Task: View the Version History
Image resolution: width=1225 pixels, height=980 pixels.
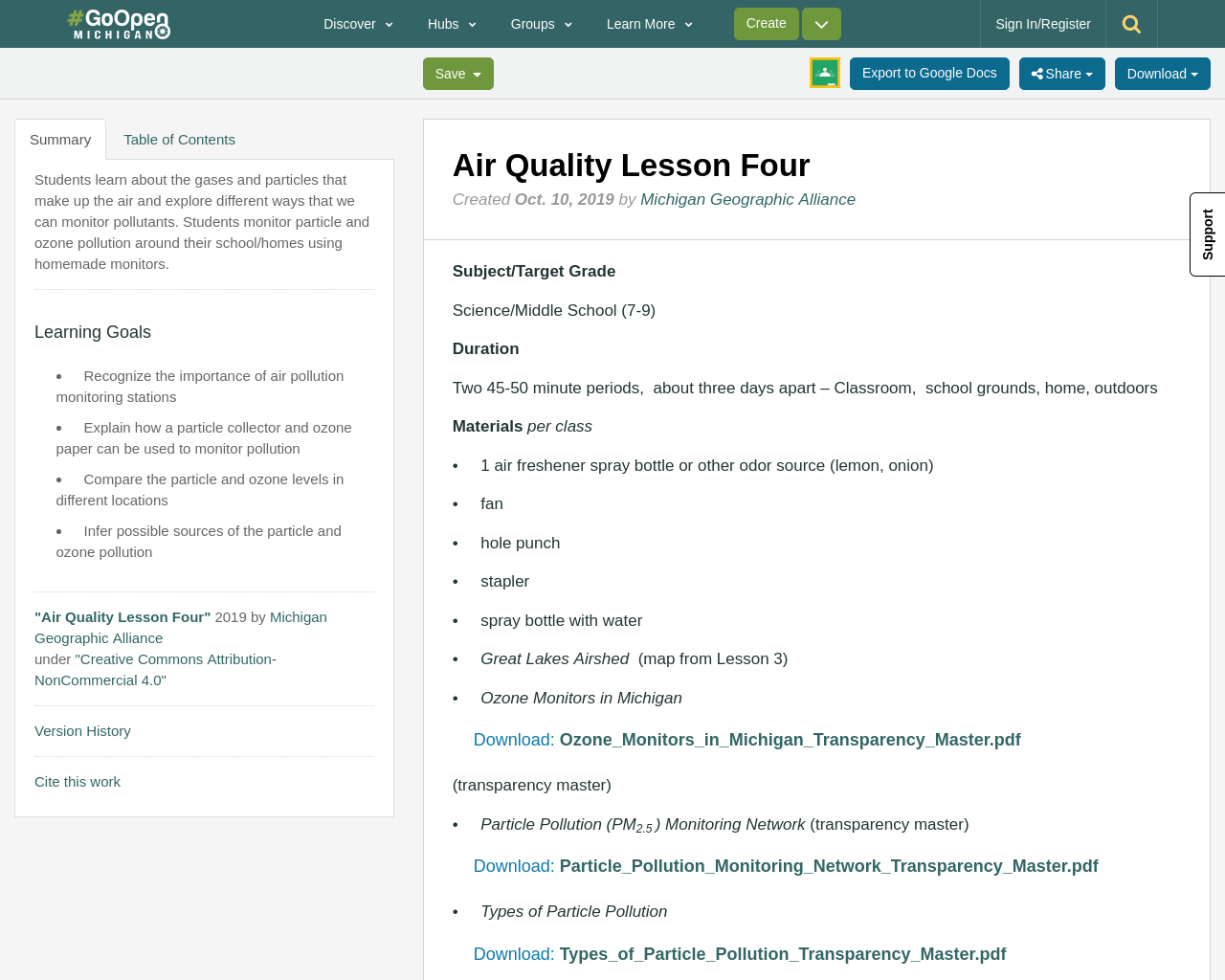Action: coord(82,729)
